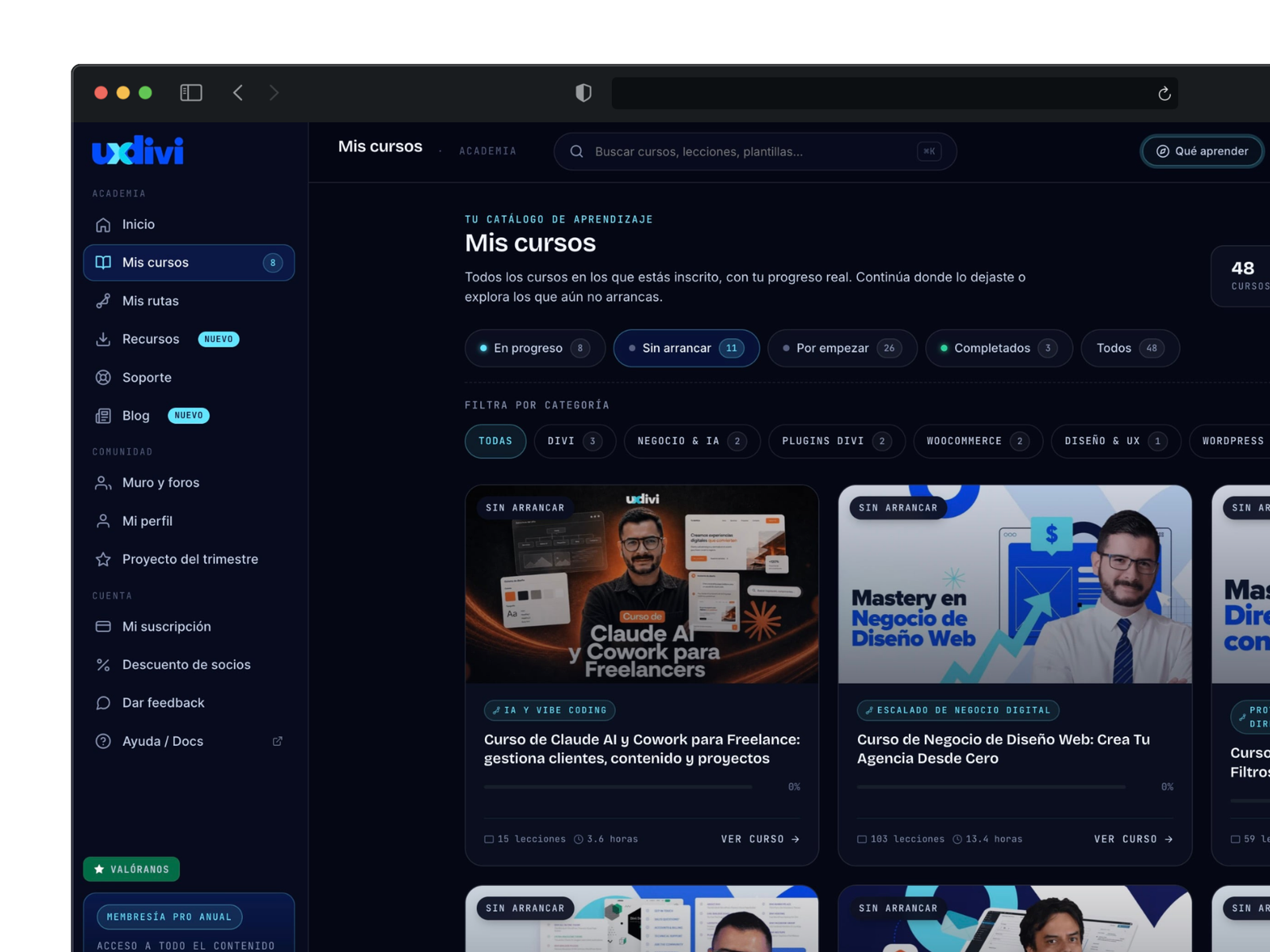
Task: Open Recursos in the sidebar
Action: [x=189, y=339]
